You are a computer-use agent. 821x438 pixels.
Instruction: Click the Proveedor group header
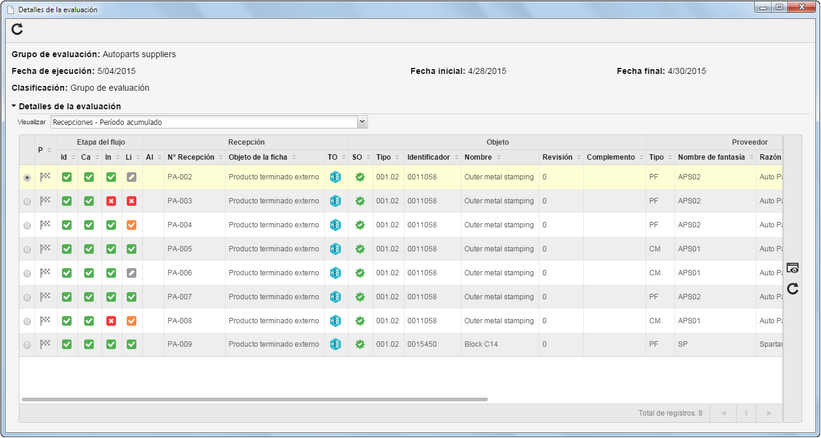click(x=750, y=142)
